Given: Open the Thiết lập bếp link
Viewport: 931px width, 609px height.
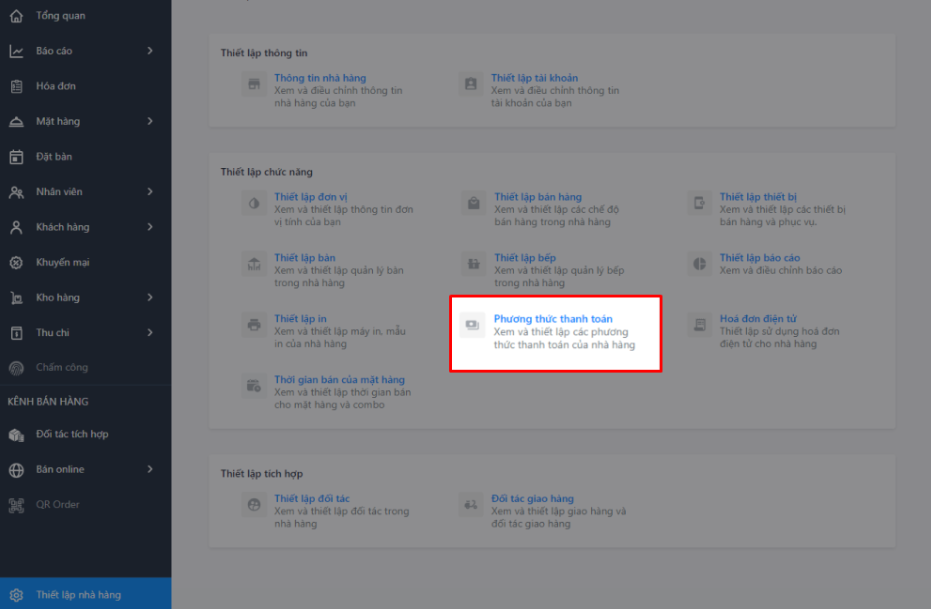Looking at the screenshot, I should pos(525,258).
